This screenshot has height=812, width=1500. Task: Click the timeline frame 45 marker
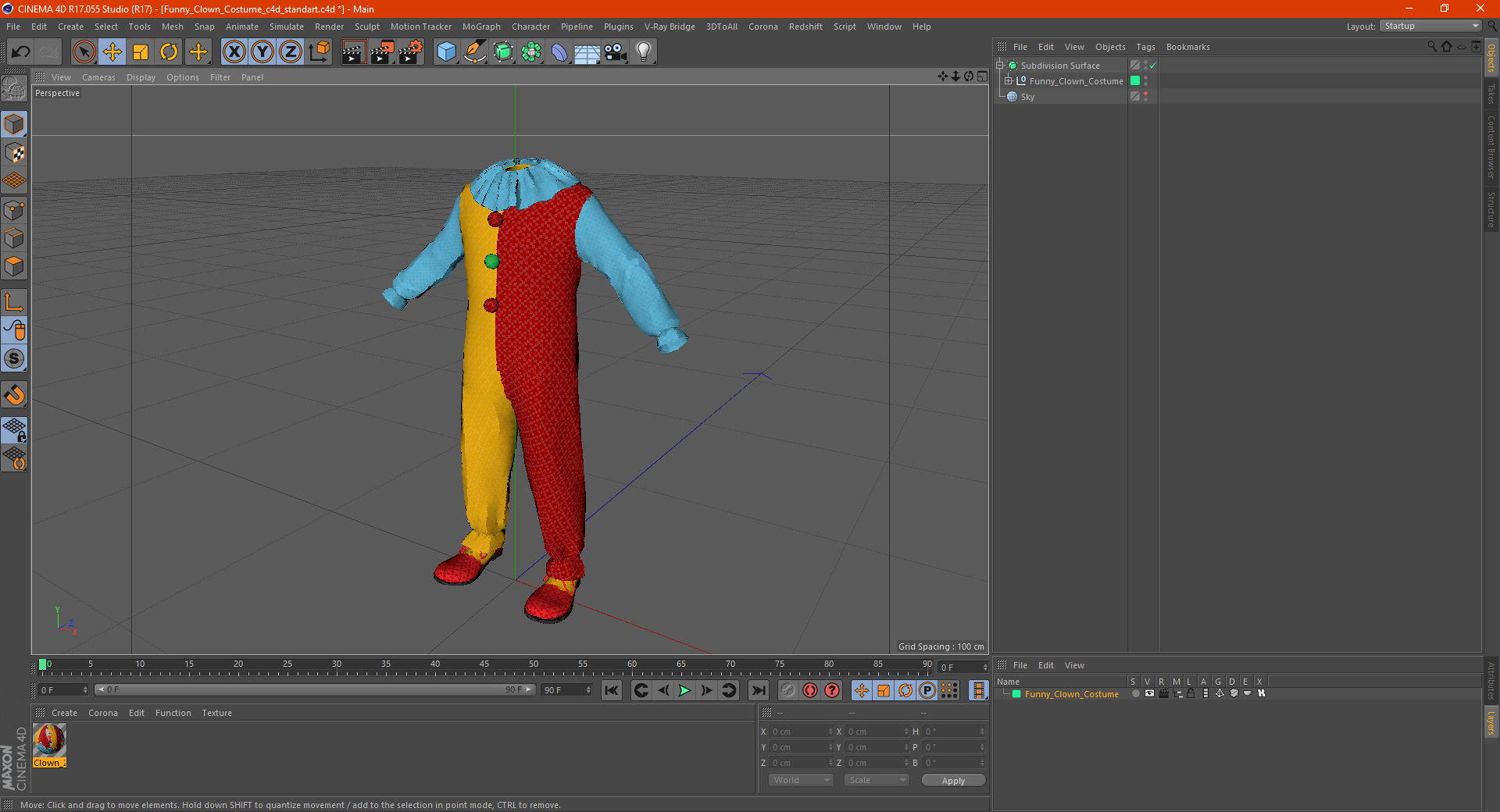[x=484, y=664]
